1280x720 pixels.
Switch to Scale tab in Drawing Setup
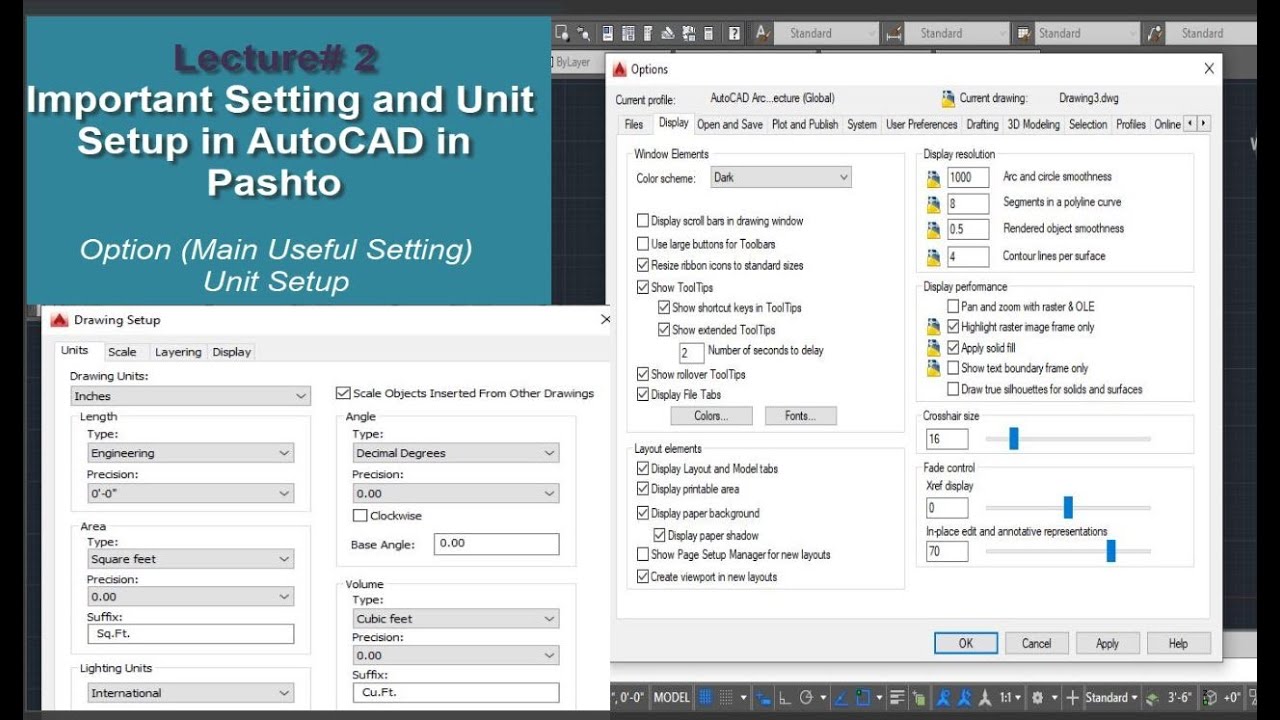tap(122, 352)
